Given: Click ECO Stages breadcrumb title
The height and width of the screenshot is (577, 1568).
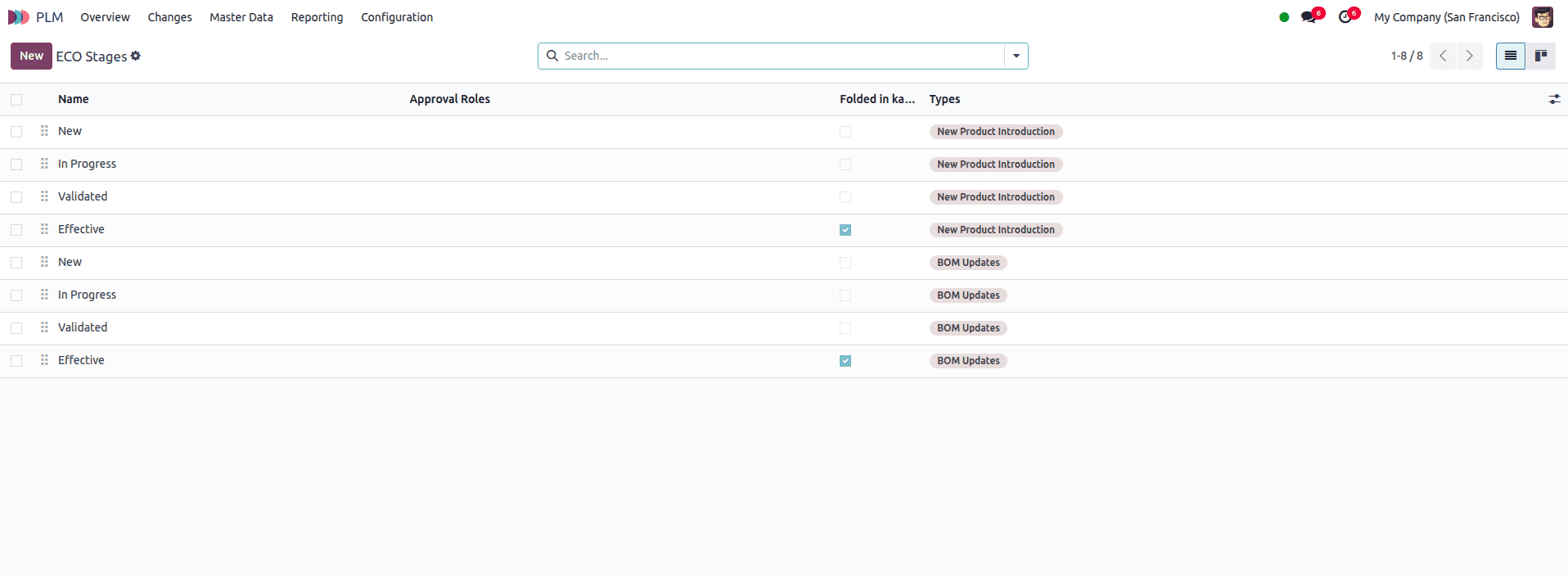Looking at the screenshot, I should coord(92,56).
